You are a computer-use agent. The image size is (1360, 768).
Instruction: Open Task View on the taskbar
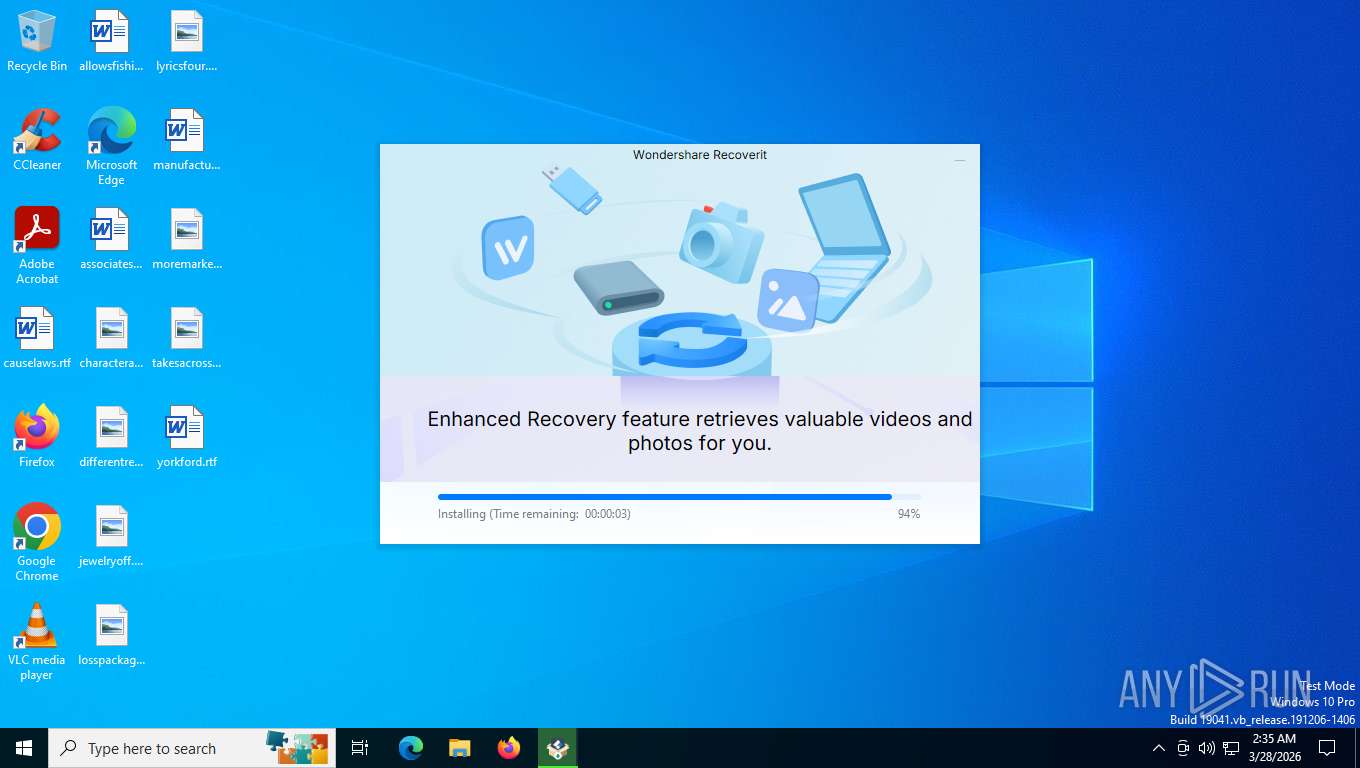pos(360,748)
